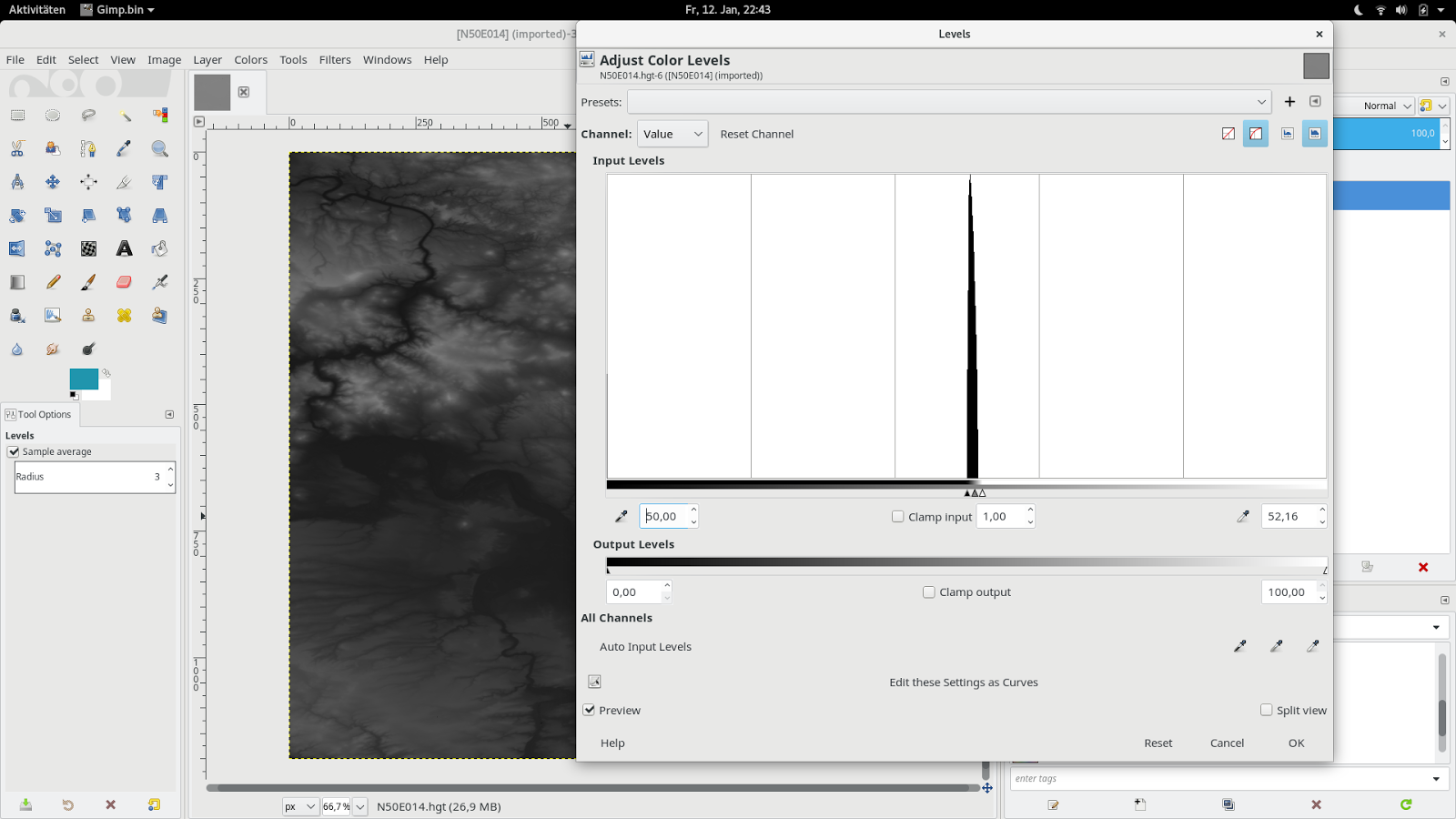
Task: Click Edit these Settings as Curves
Action: click(x=964, y=682)
